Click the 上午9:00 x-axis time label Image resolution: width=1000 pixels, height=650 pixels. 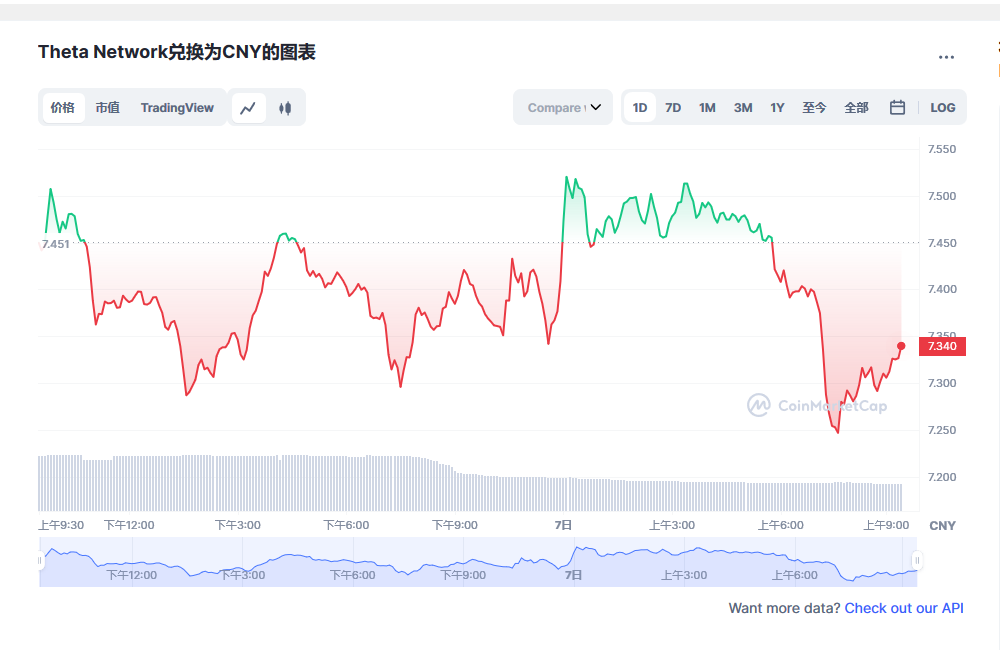coord(886,525)
